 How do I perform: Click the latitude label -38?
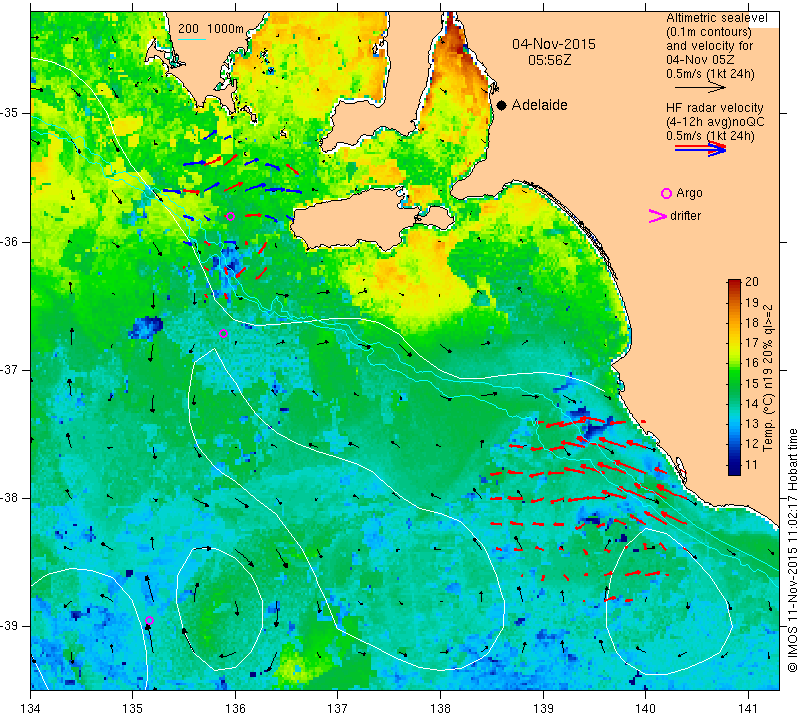click(x=9, y=498)
